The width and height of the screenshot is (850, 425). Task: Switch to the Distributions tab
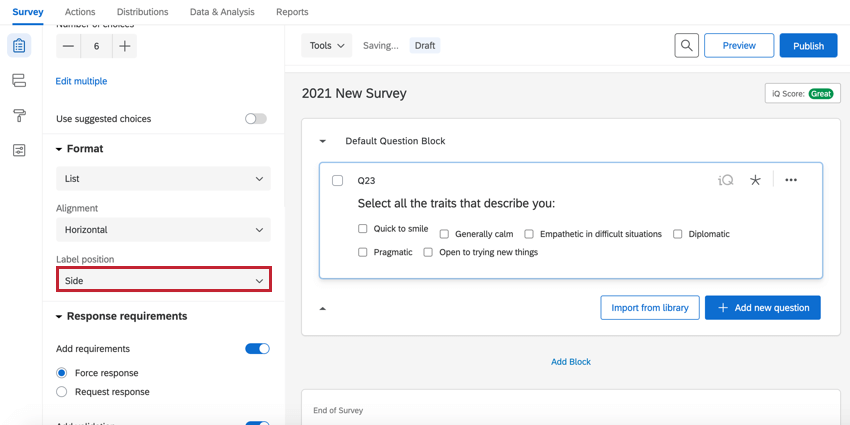point(142,12)
